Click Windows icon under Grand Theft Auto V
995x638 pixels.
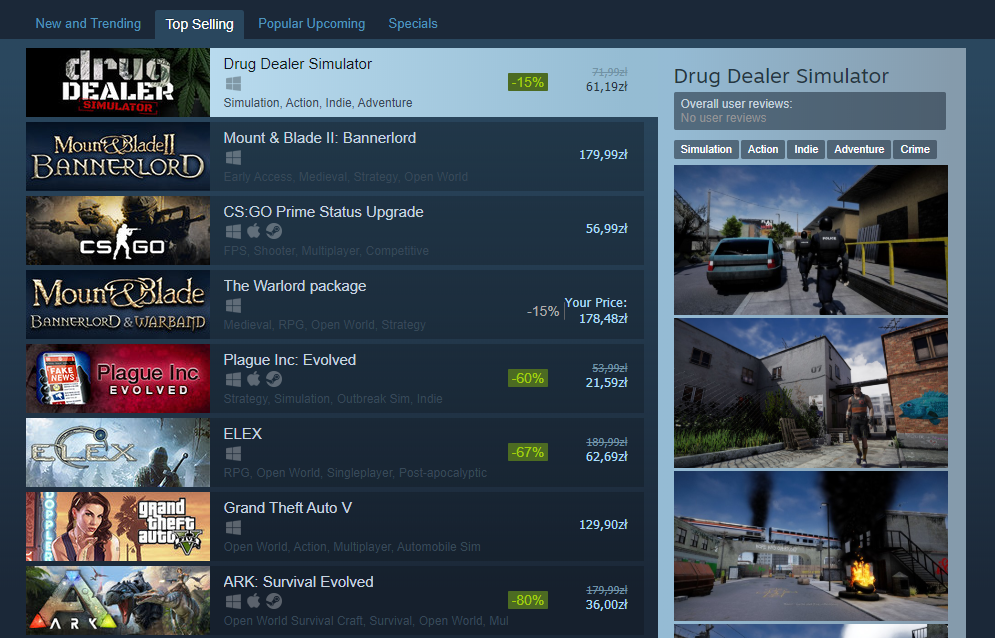click(x=233, y=528)
